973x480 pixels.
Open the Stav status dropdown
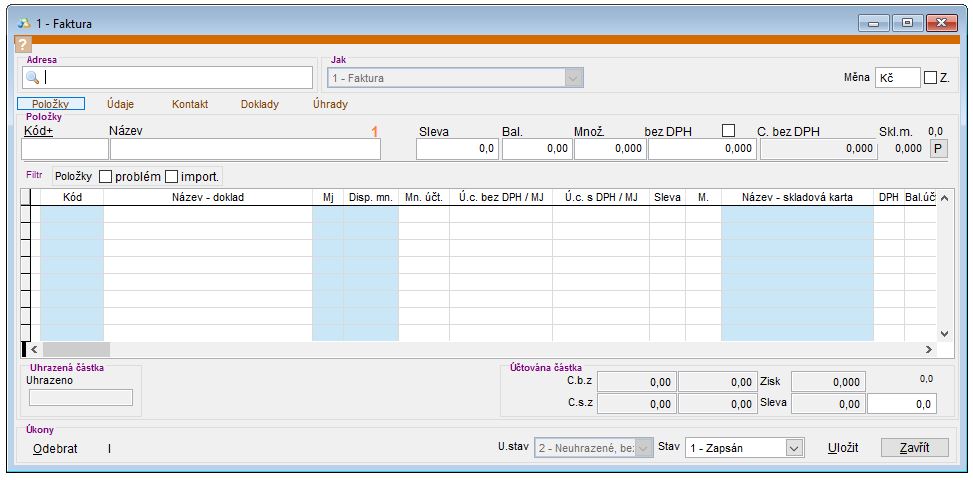coord(794,448)
